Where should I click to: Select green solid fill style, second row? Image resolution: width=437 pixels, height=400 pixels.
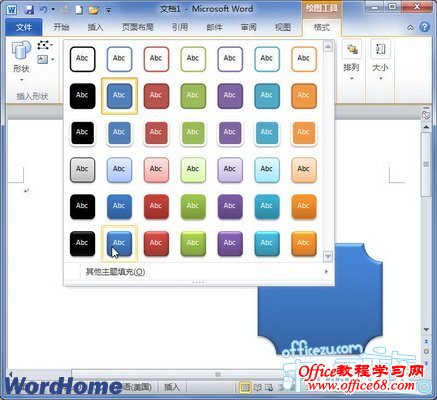(x=193, y=96)
